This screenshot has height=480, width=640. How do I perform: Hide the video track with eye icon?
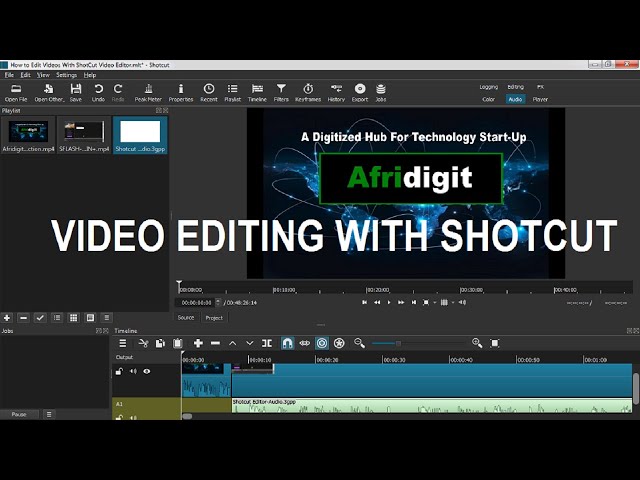[x=147, y=371]
